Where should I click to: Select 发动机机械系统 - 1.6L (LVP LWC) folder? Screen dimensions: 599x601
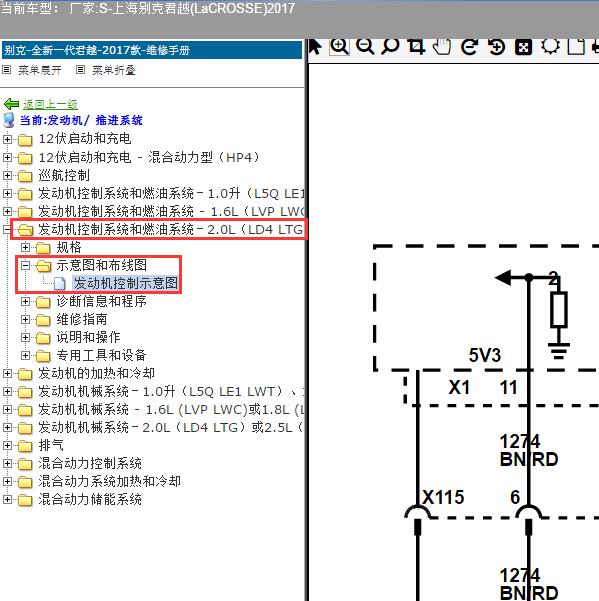click(x=170, y=409)
